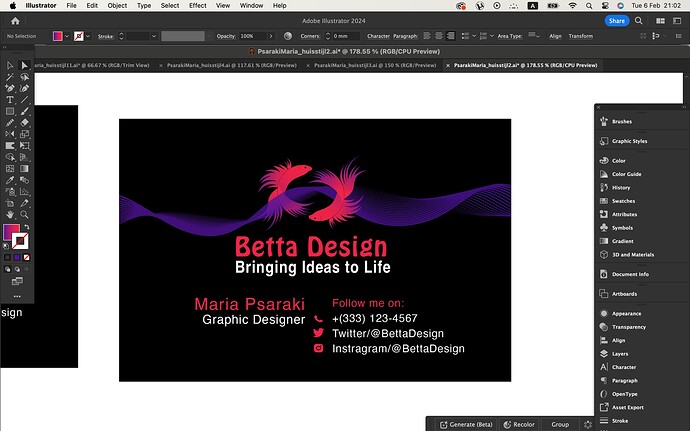
Task: Select the Hand tool
Action: 10,214
